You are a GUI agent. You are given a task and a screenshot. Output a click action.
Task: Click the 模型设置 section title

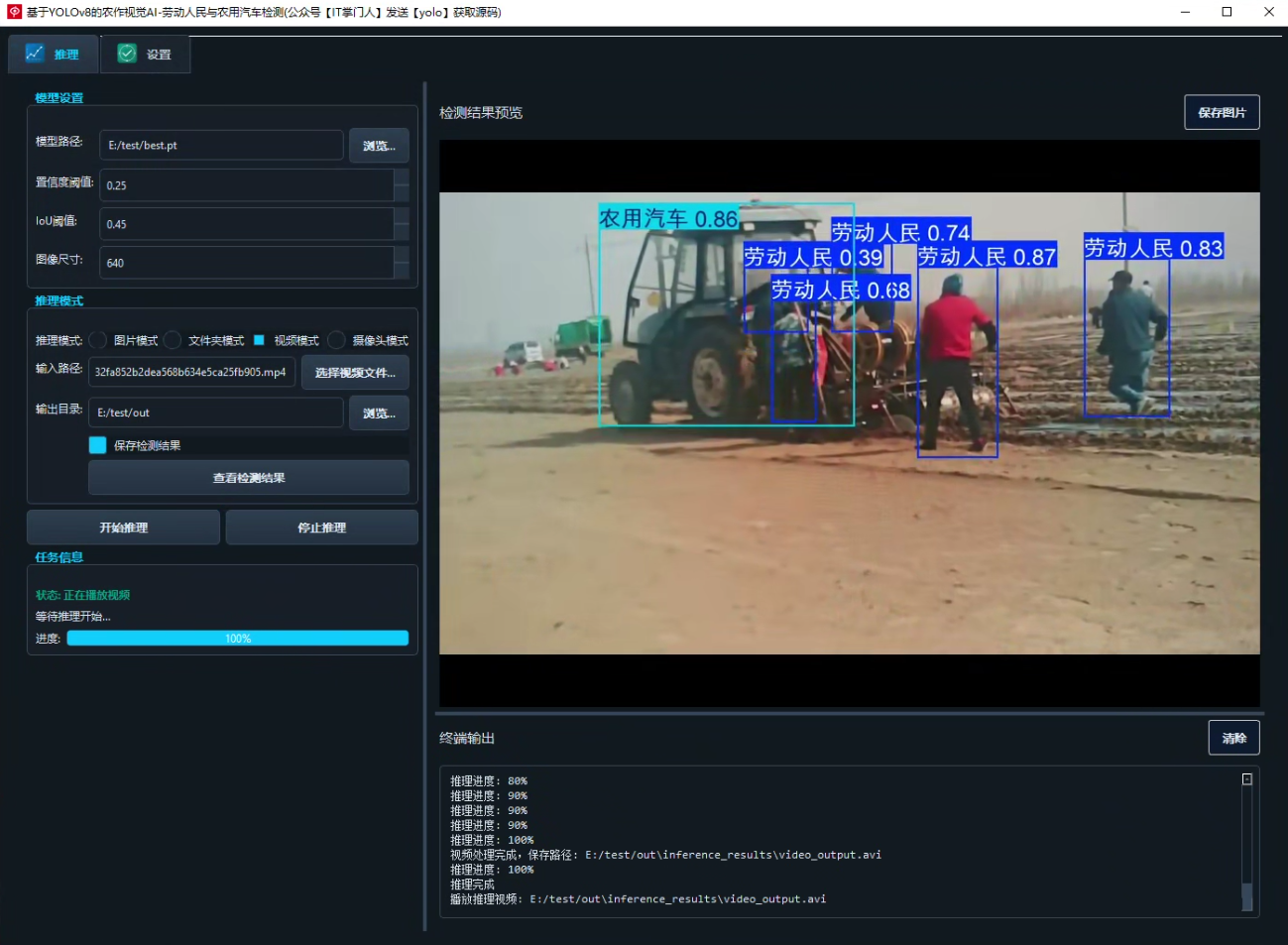[59, 98]
